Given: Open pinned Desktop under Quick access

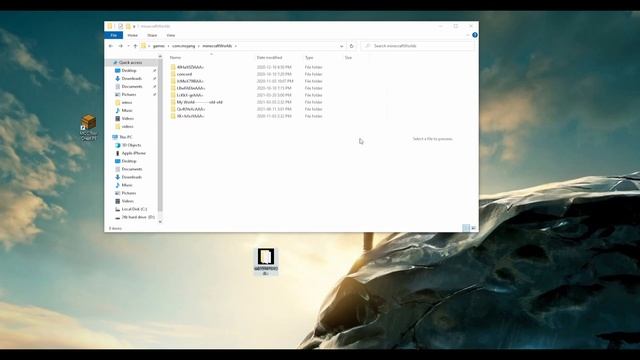Looking at the screenshot, I should pos(129,71).
